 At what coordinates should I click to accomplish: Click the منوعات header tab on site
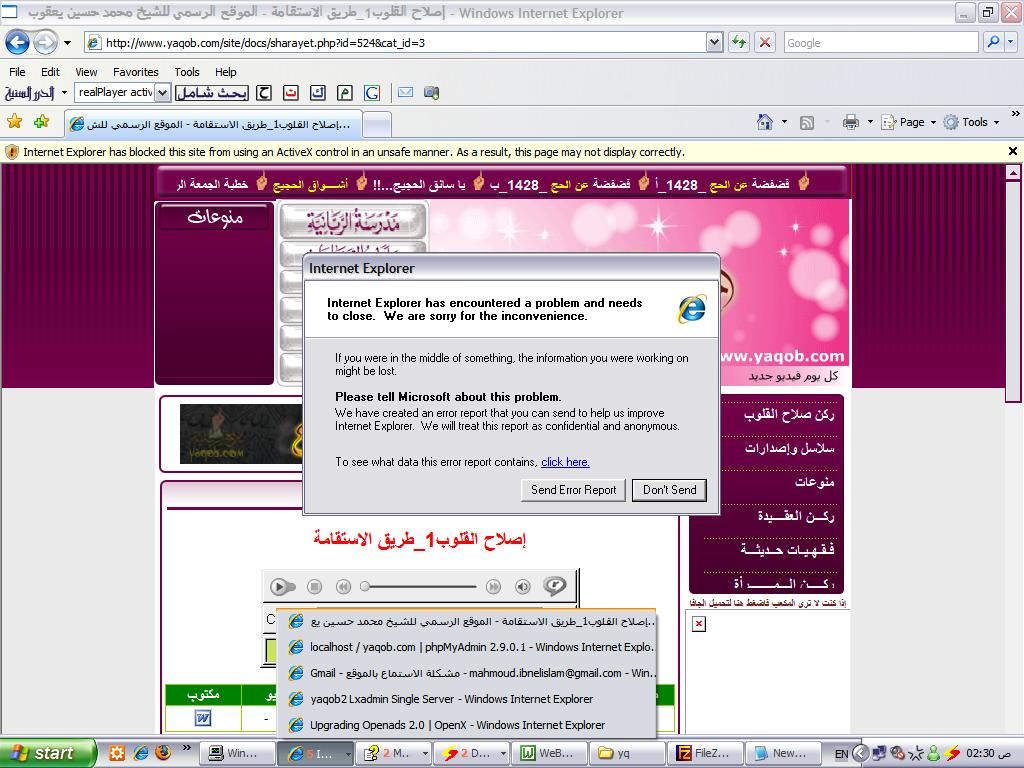(x=215, y=217)
